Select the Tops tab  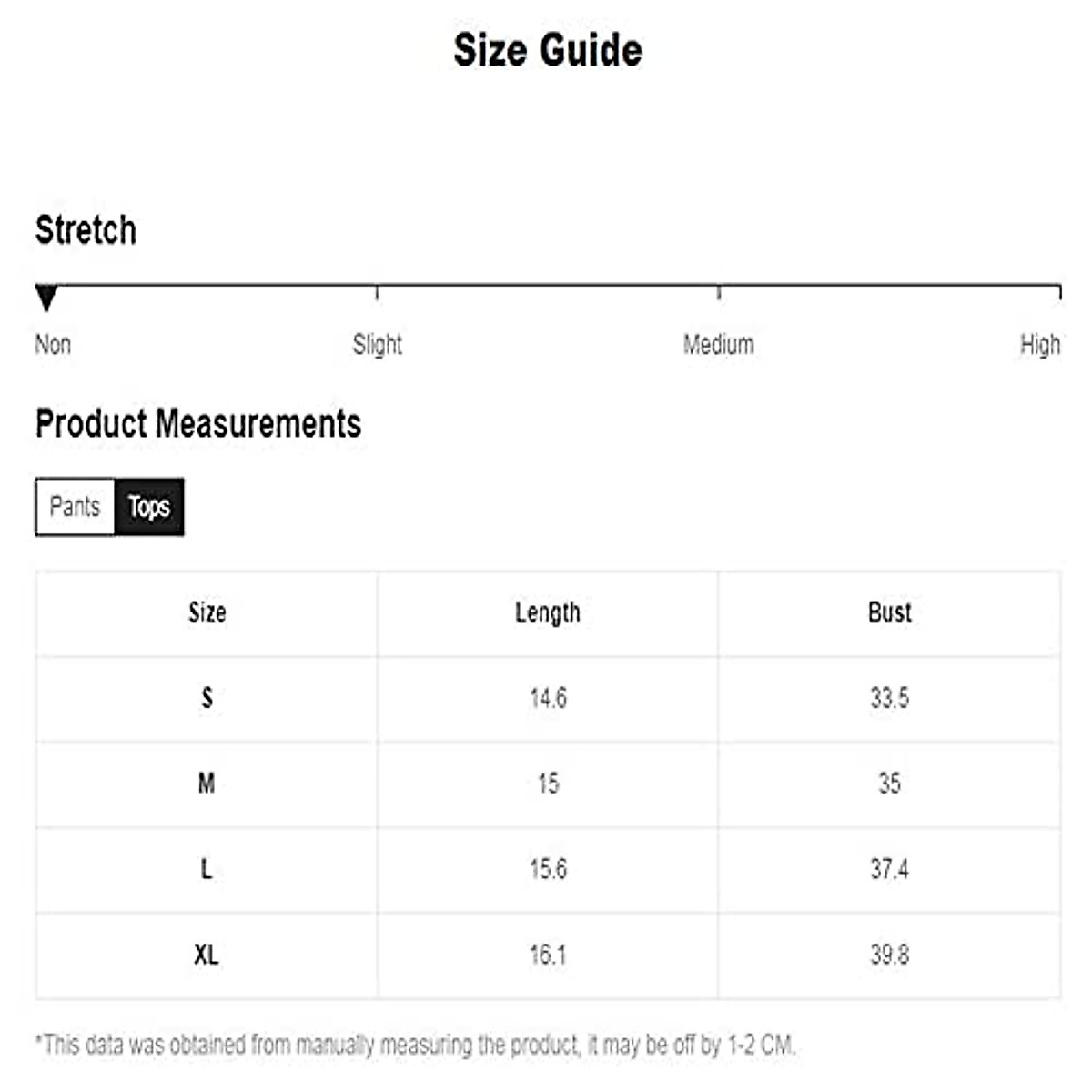coord(149,507)
